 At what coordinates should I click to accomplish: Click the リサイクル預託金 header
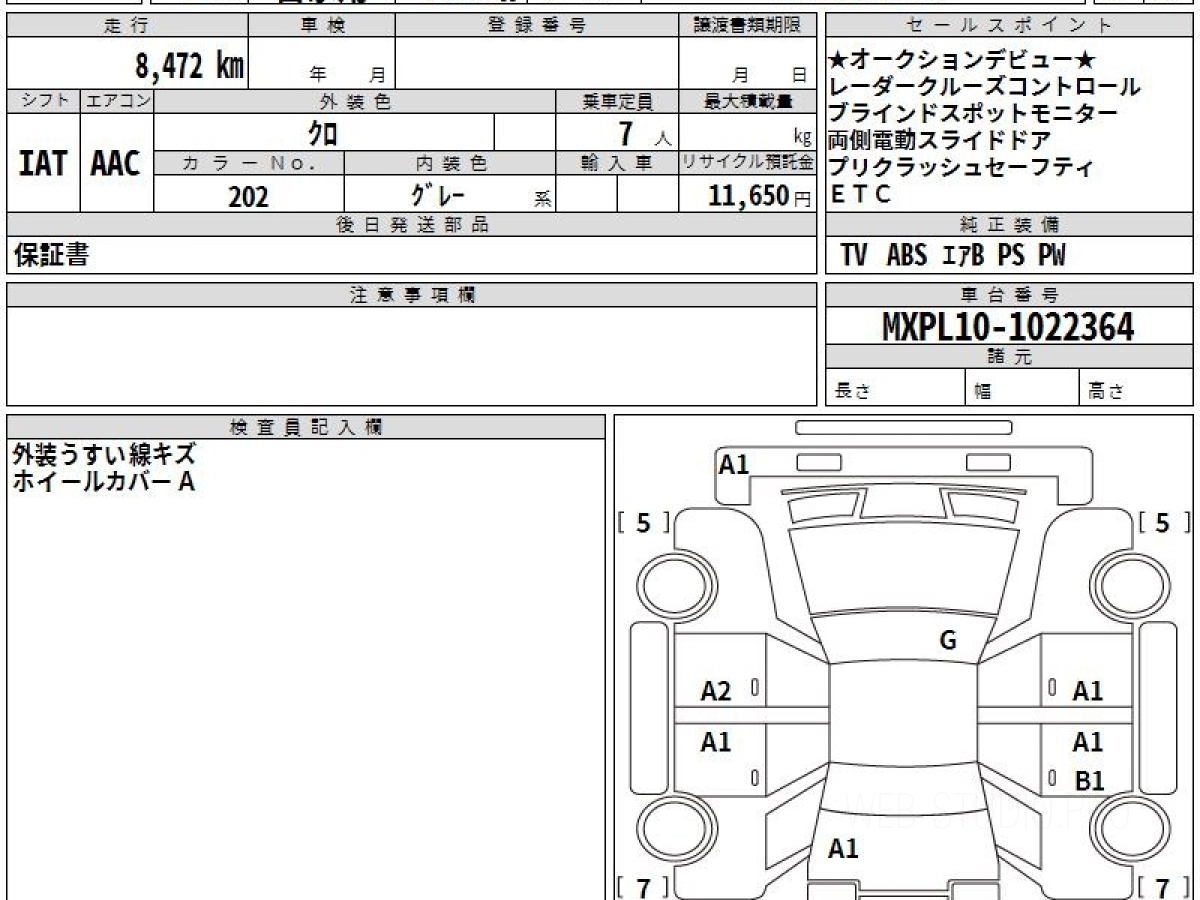click(748, 163)
